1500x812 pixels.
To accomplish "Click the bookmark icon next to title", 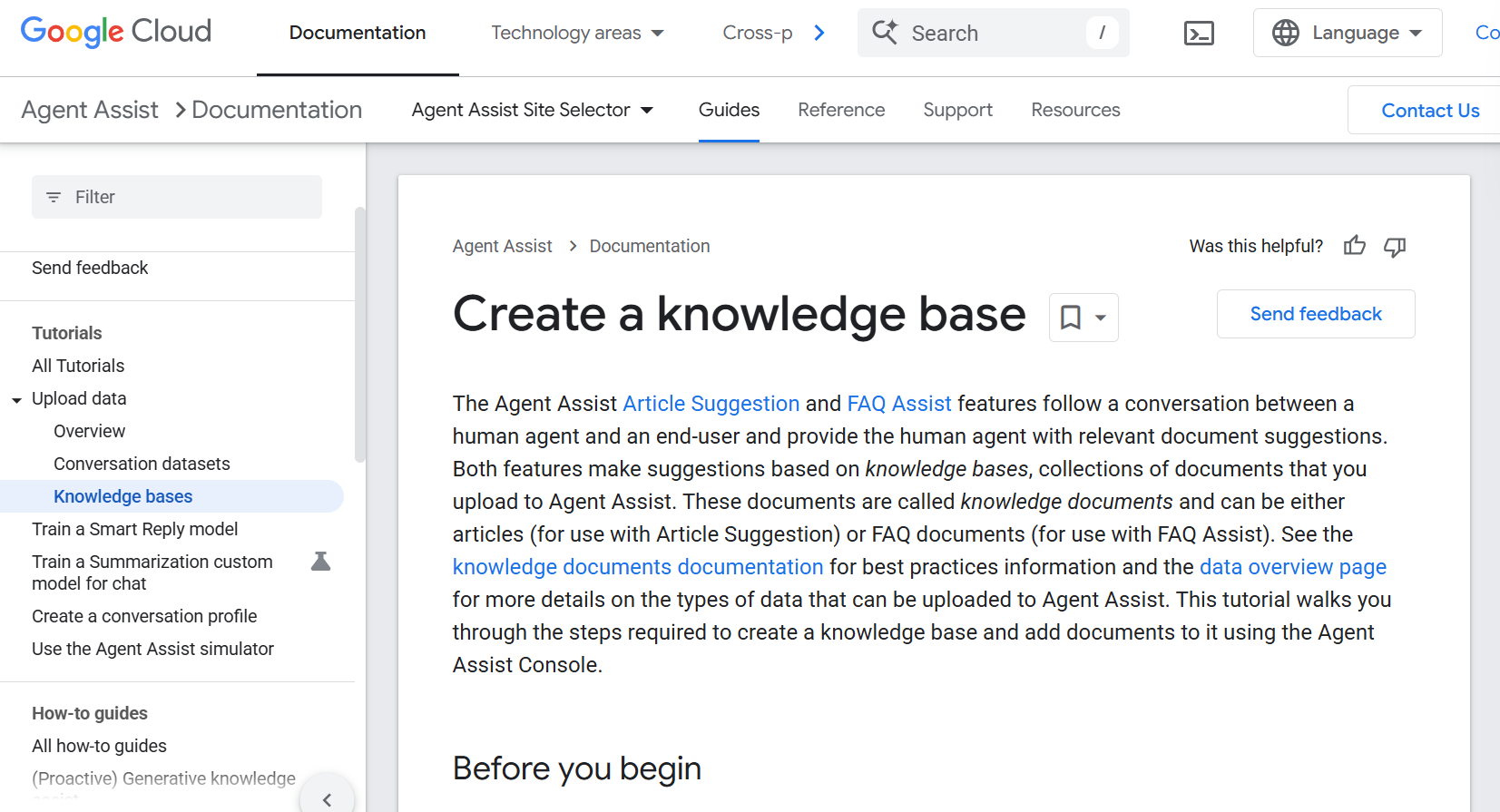I will [x=1071, y=318].
